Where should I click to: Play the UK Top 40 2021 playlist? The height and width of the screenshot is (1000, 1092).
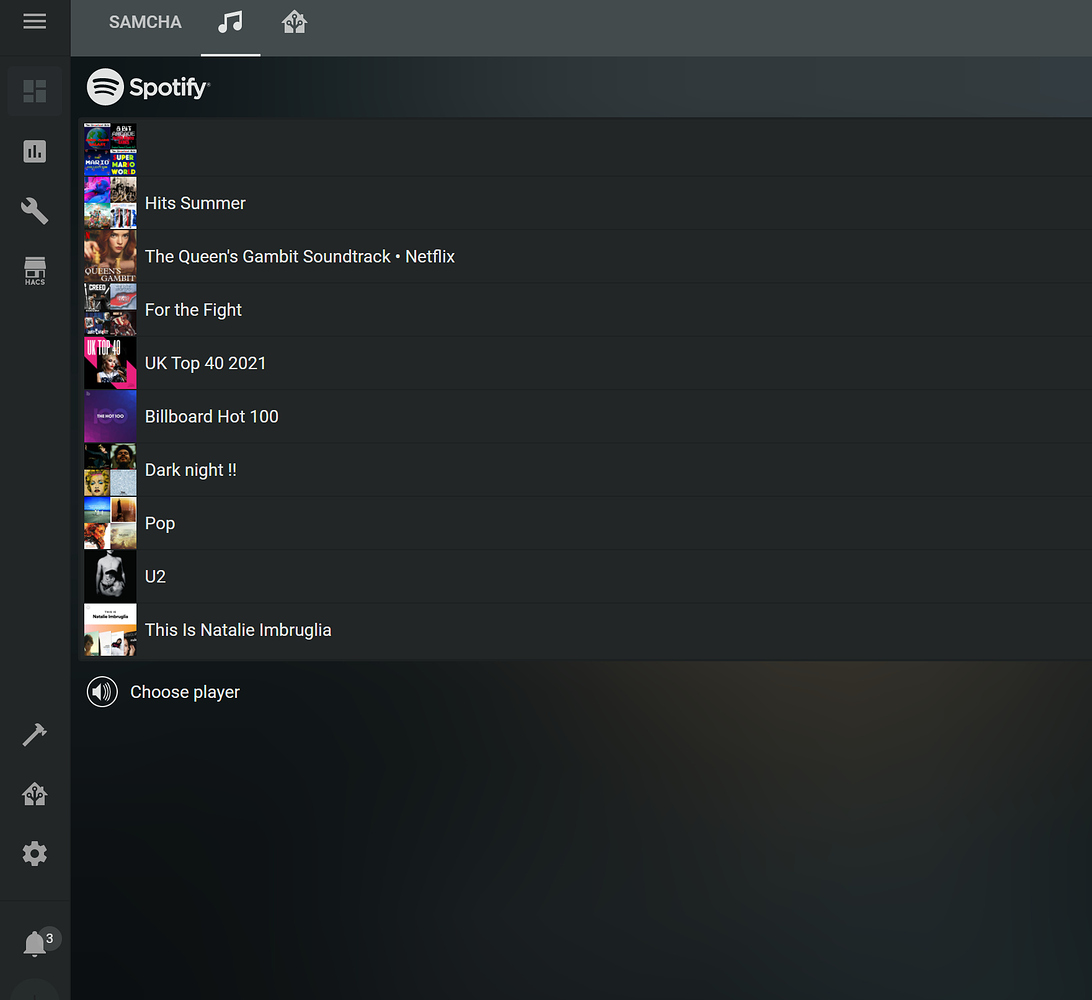tap(206, 362)
